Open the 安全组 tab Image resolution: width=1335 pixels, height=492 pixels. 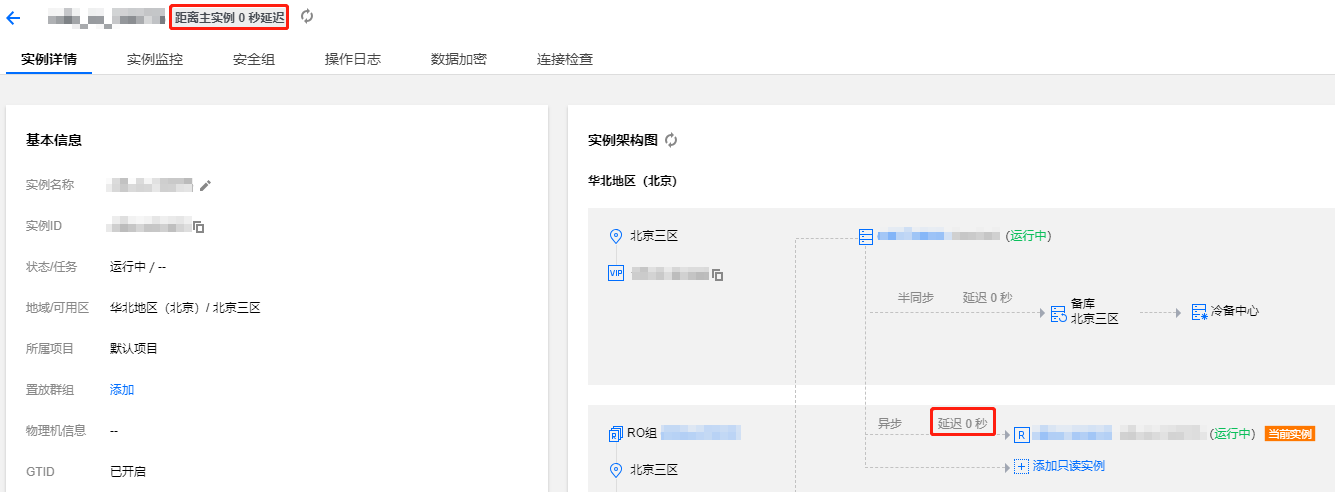click(x=254, y=60)
